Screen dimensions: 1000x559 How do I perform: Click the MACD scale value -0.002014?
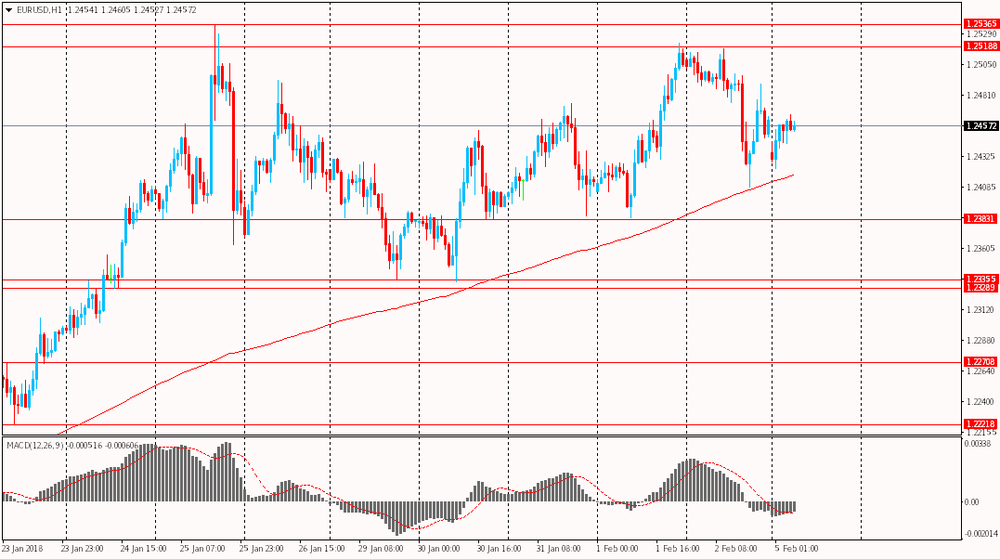click(x=980, y=534)
